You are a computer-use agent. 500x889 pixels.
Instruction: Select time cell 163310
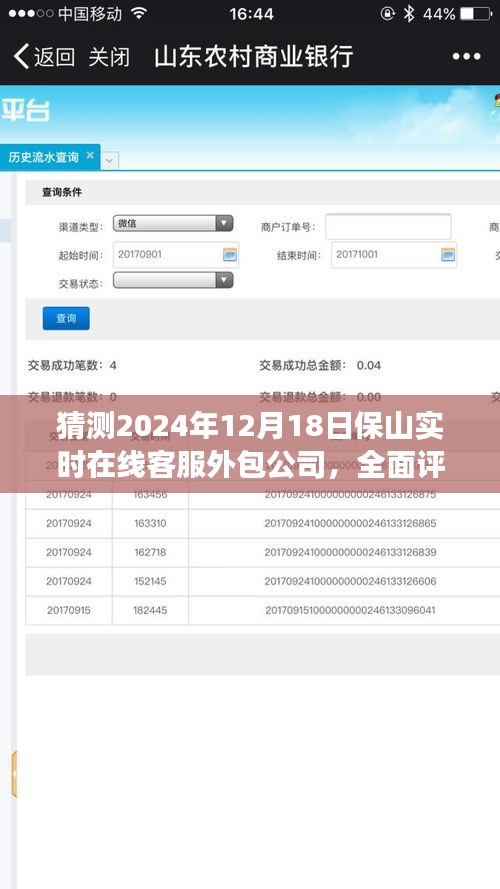point(150,523)
